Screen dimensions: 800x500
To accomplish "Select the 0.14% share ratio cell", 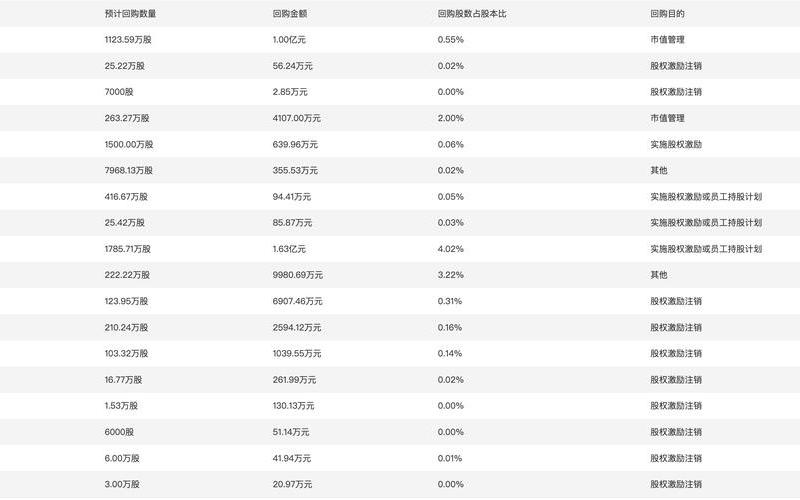I will point(449,354).
